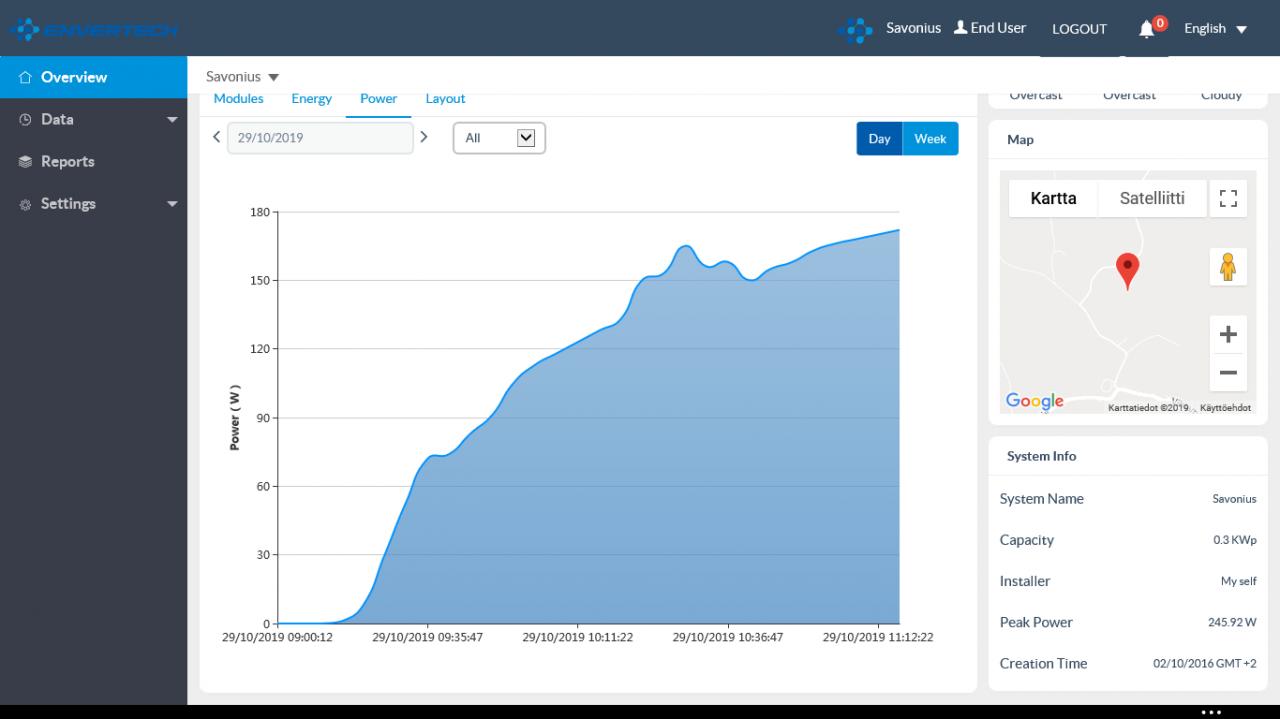This screenshot has width=1280, height=719.
Task: Click the LOGOUT button
Action: tap(1079, 29)
